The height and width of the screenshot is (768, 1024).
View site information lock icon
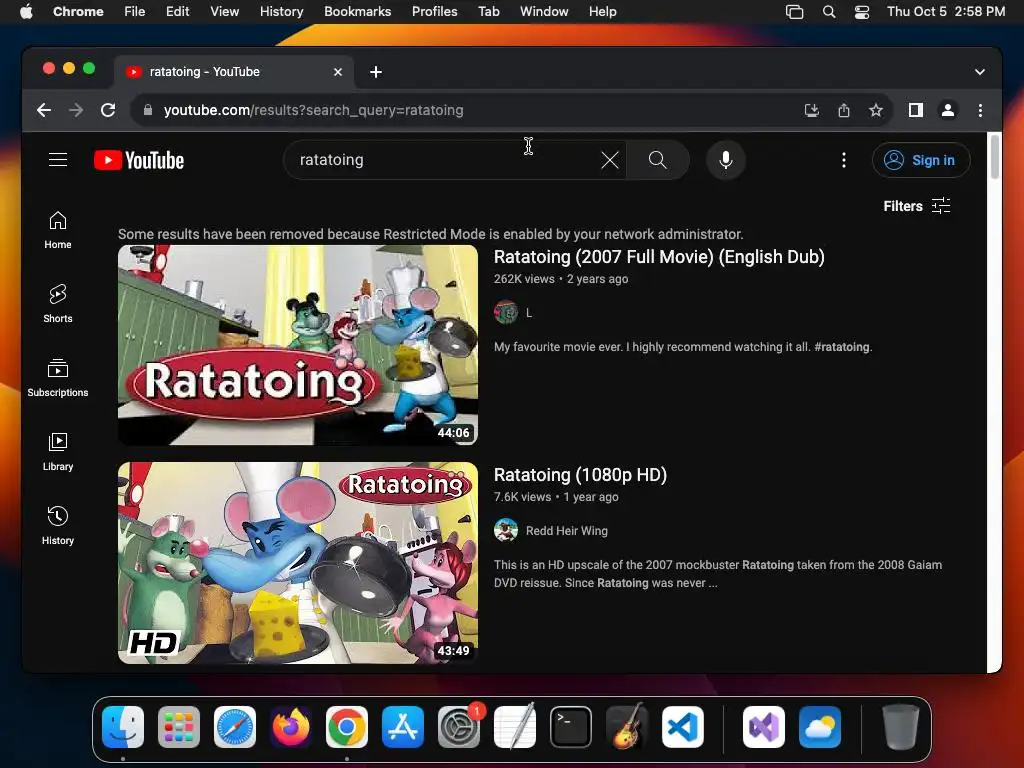pos(148,110)
